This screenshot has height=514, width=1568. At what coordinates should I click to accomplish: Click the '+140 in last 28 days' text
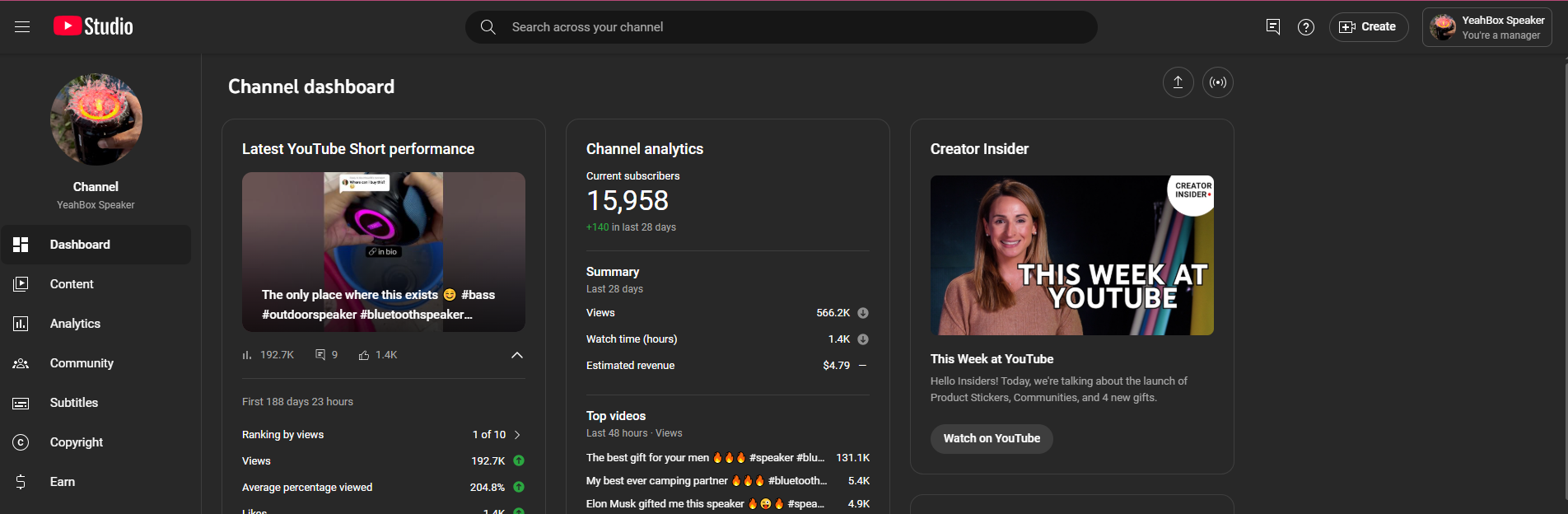(631, 227)
